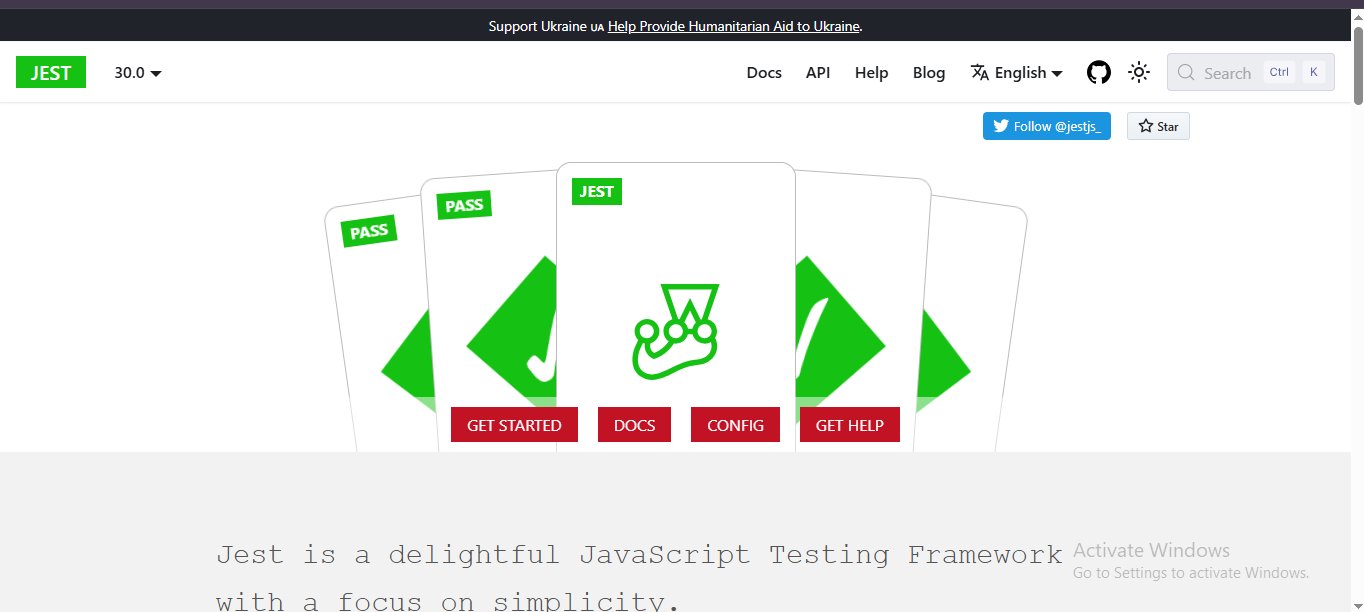Click the JEST logo in navbar
Screen dimensions: 1364x612
pyautogui.click(x=51, y=72)
